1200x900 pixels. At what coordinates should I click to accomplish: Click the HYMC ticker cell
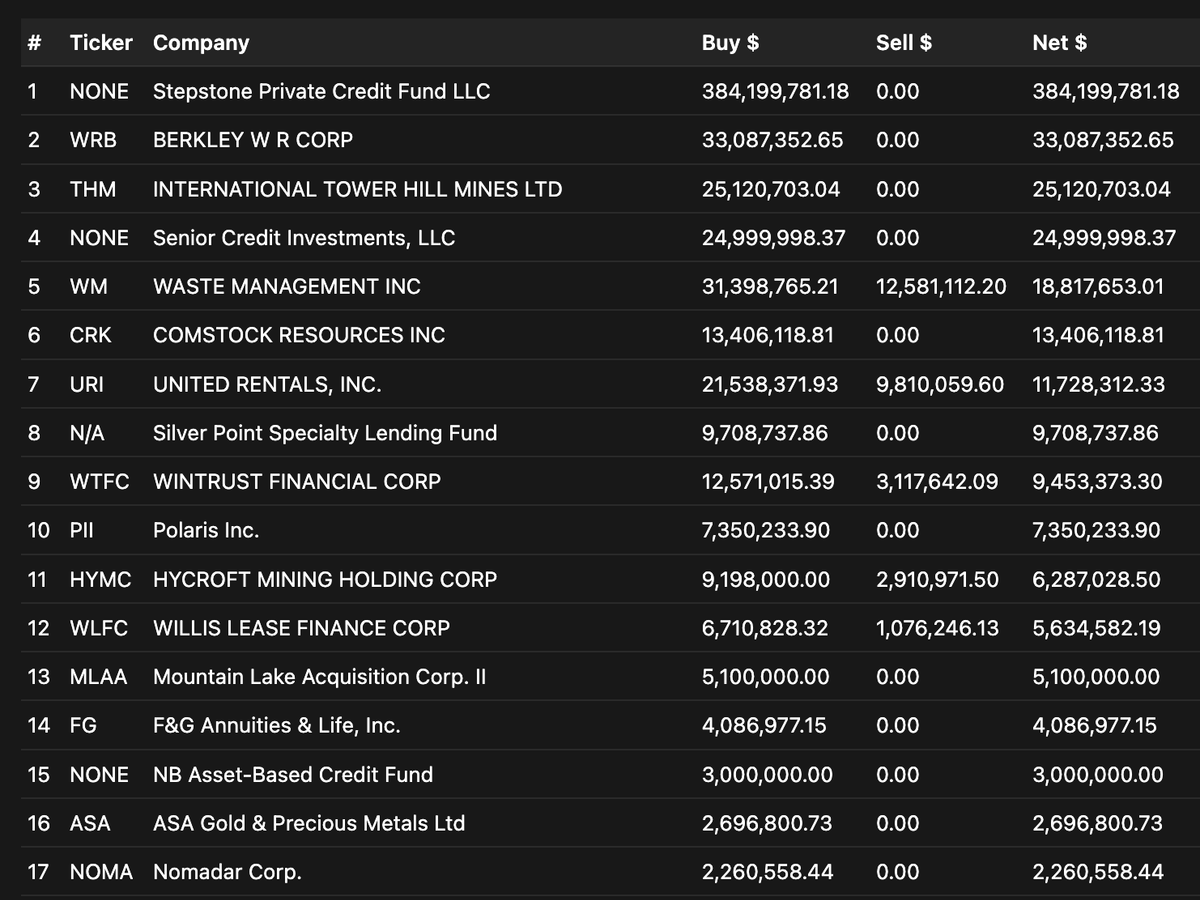click(101, 579)
